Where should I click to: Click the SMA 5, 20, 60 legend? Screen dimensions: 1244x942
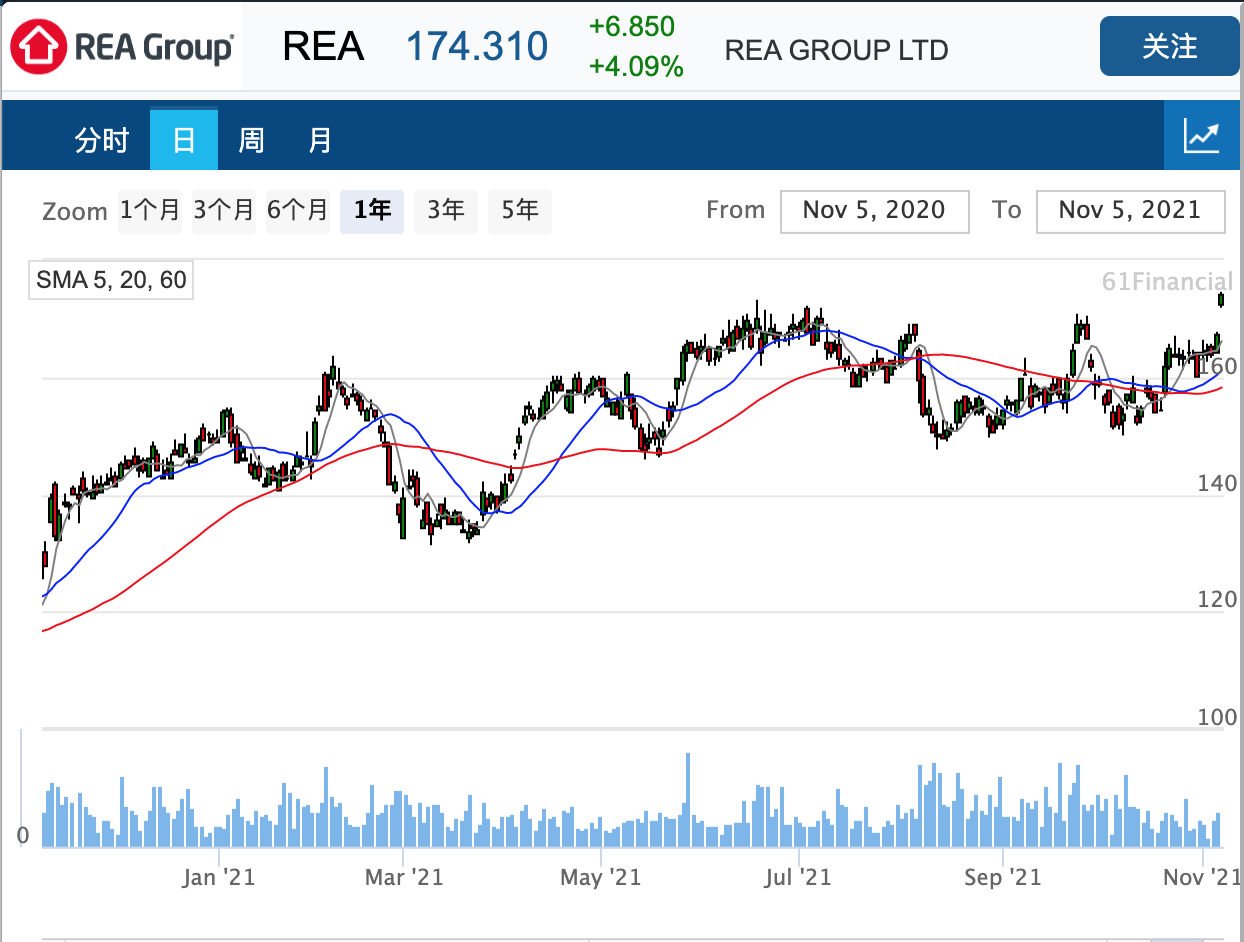111,280
